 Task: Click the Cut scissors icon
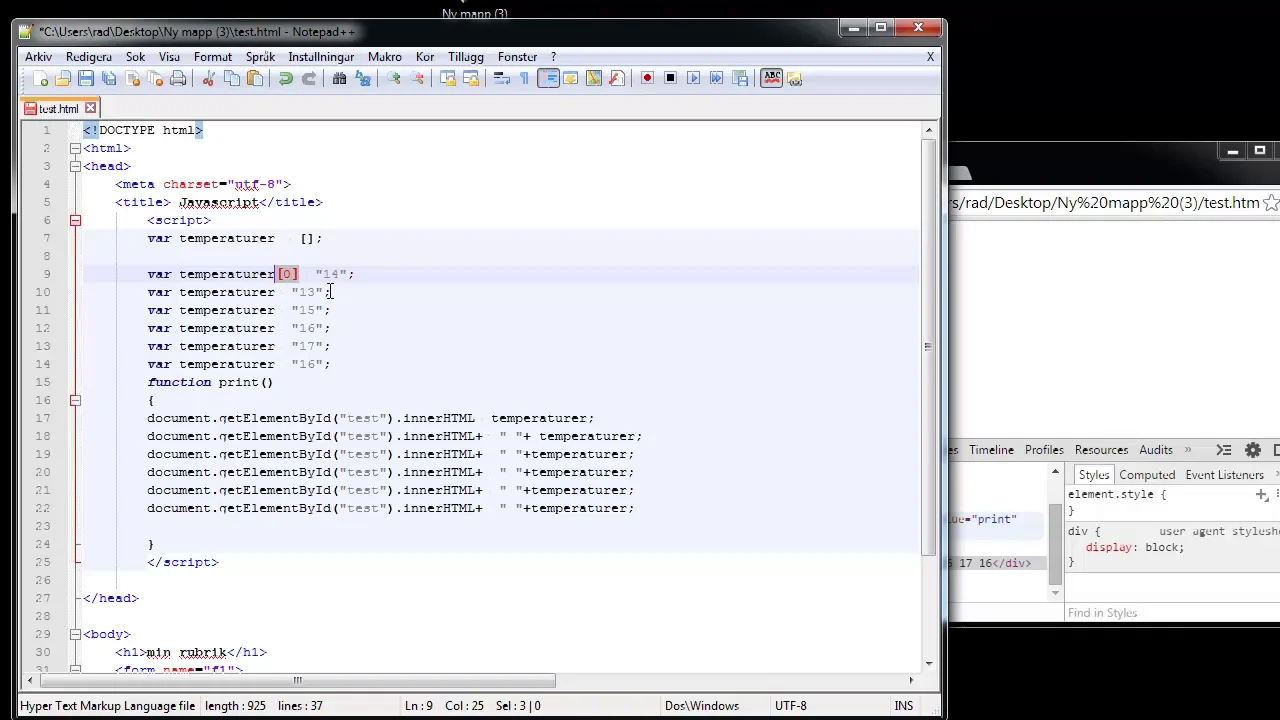tap(209, 78)
